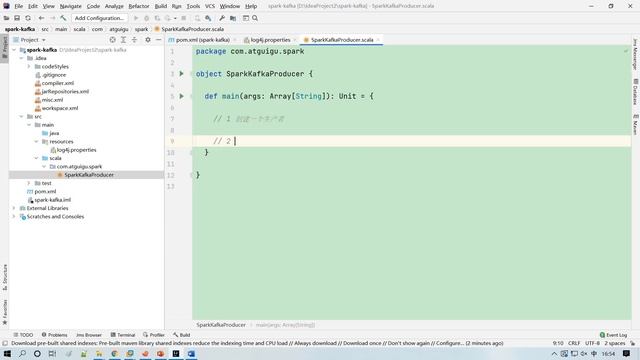This screenshot has height=360, width=640.
Task: Click Windows taskbar search icon
Action: point(22,353)
